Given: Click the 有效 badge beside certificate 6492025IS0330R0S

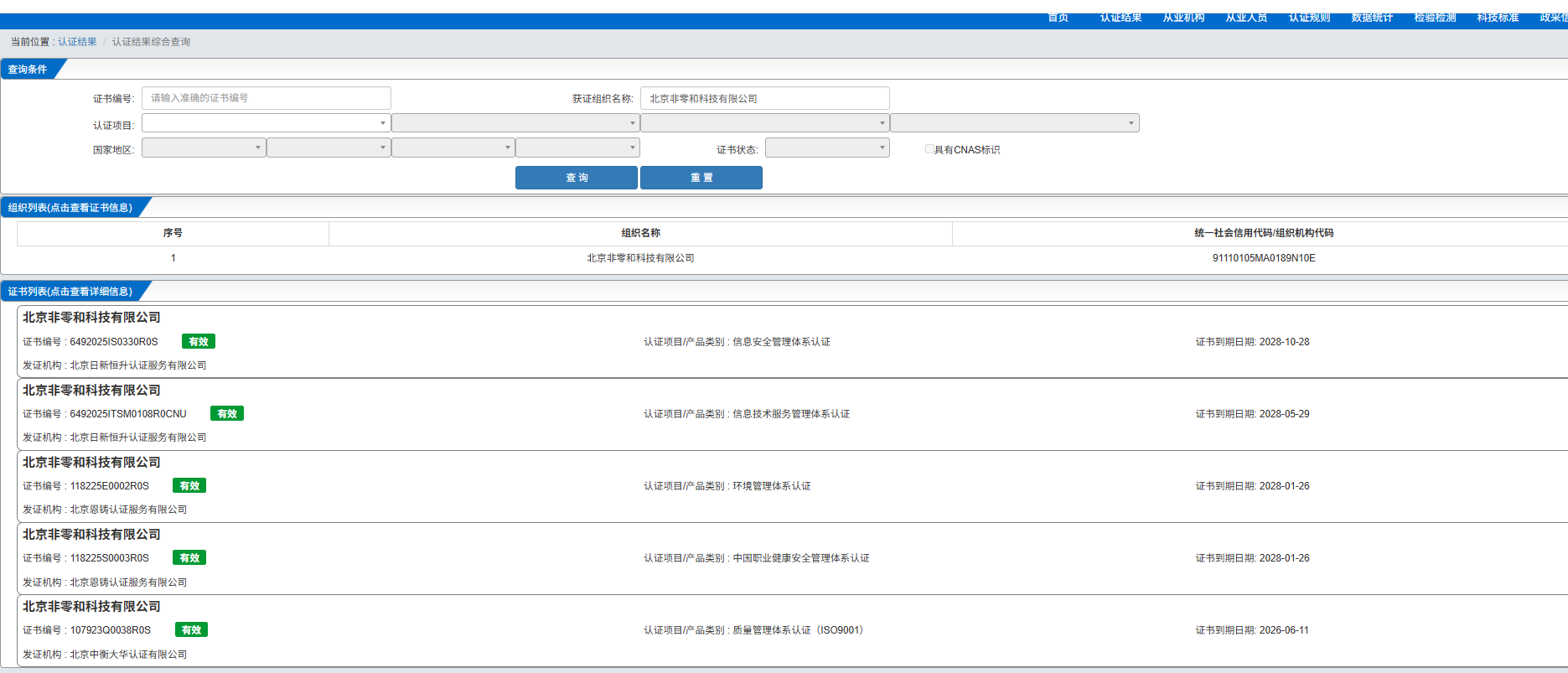Looking at the screenshot, I should click(199, 341).
